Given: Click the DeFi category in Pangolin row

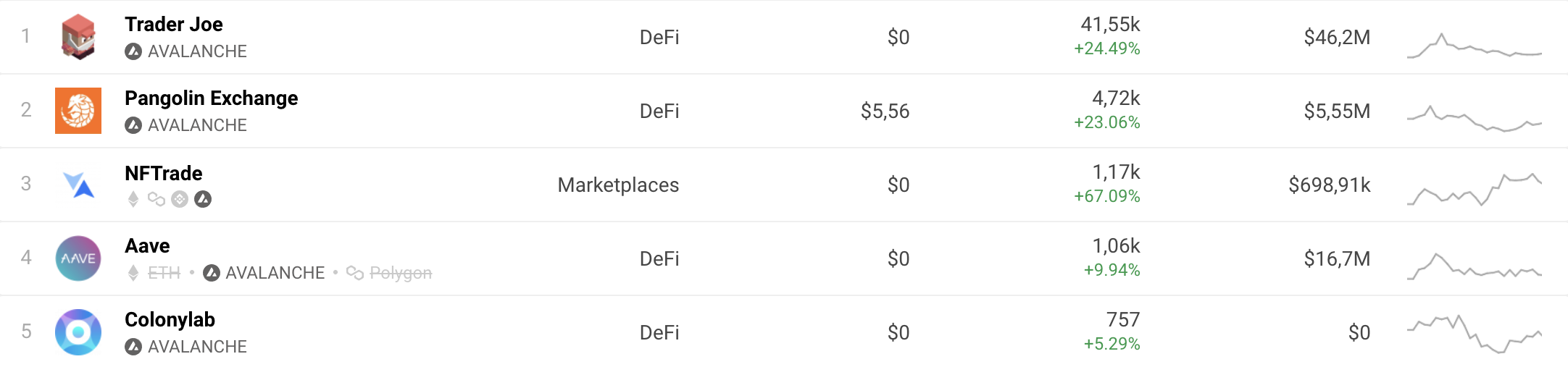Looking at the screenshot, I should tap(659, 111).
